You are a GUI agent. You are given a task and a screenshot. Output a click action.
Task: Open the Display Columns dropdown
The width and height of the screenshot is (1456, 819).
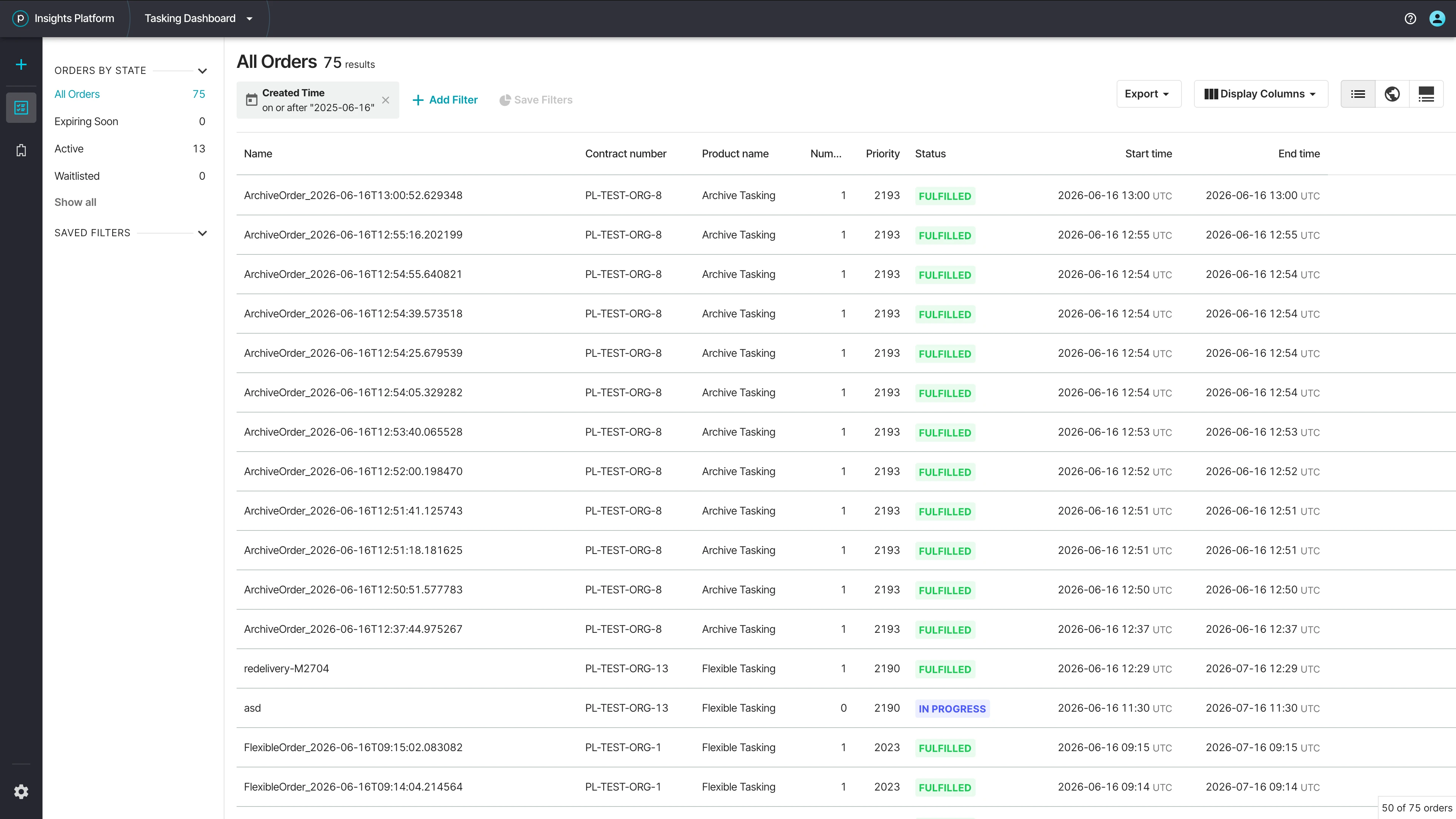(x=1260, y=94)
